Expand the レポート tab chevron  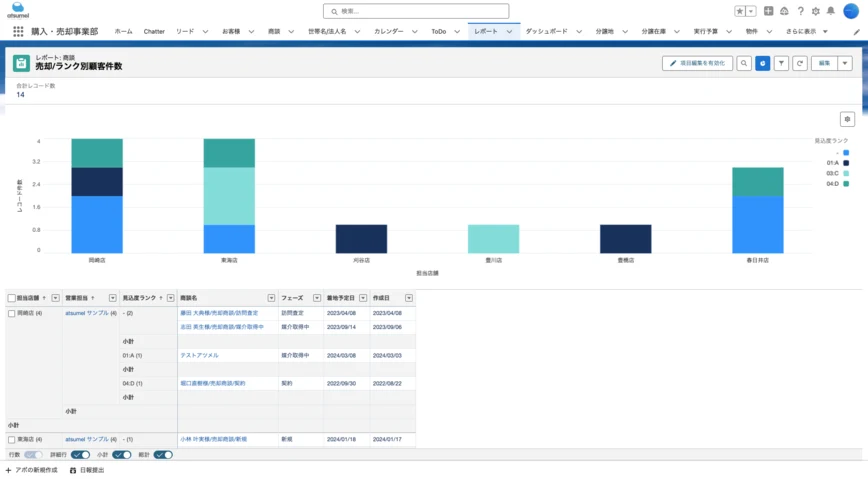(x=509, y=32)
